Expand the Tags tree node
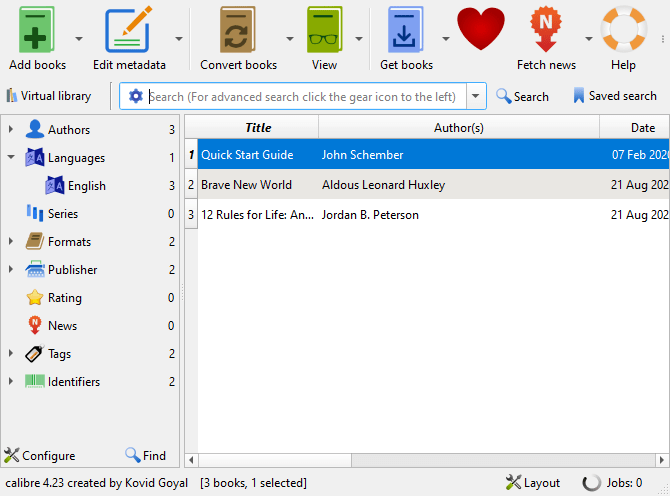The height and width of the screenshot is (496, 670). coord(11,353)
